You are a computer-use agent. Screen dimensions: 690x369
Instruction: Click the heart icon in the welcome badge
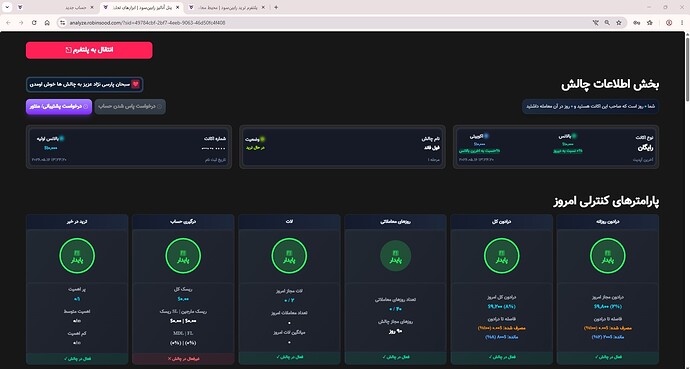[x=136, y=84]
